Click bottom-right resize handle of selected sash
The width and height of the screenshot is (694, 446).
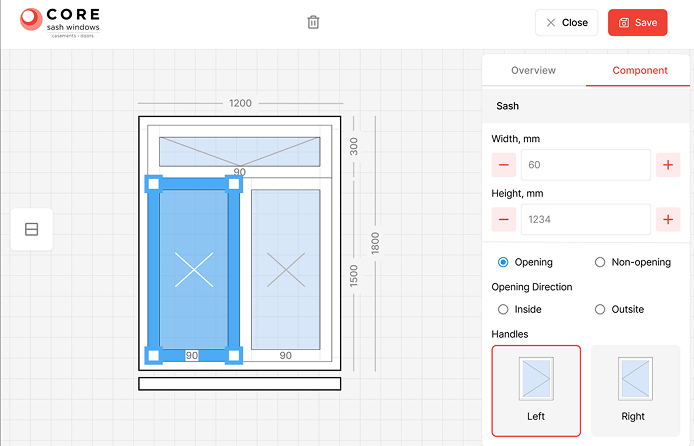[x=234, y=355]
